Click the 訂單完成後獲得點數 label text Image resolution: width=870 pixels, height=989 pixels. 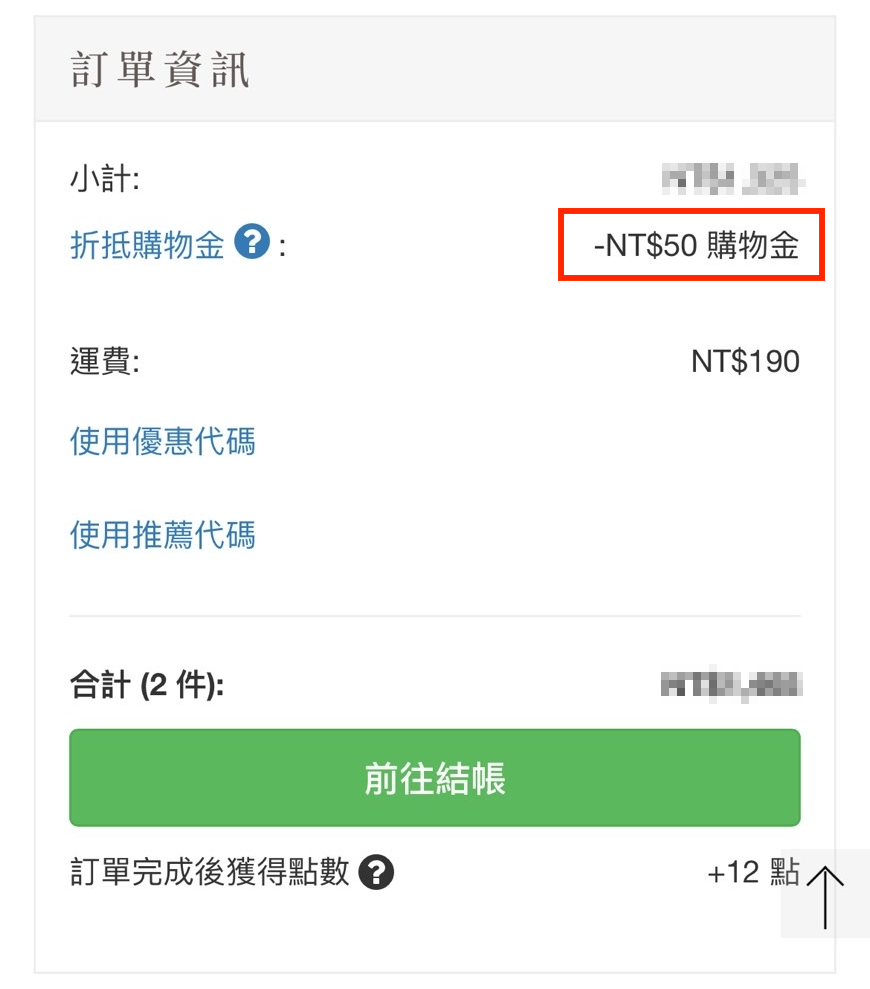[210, 872]
